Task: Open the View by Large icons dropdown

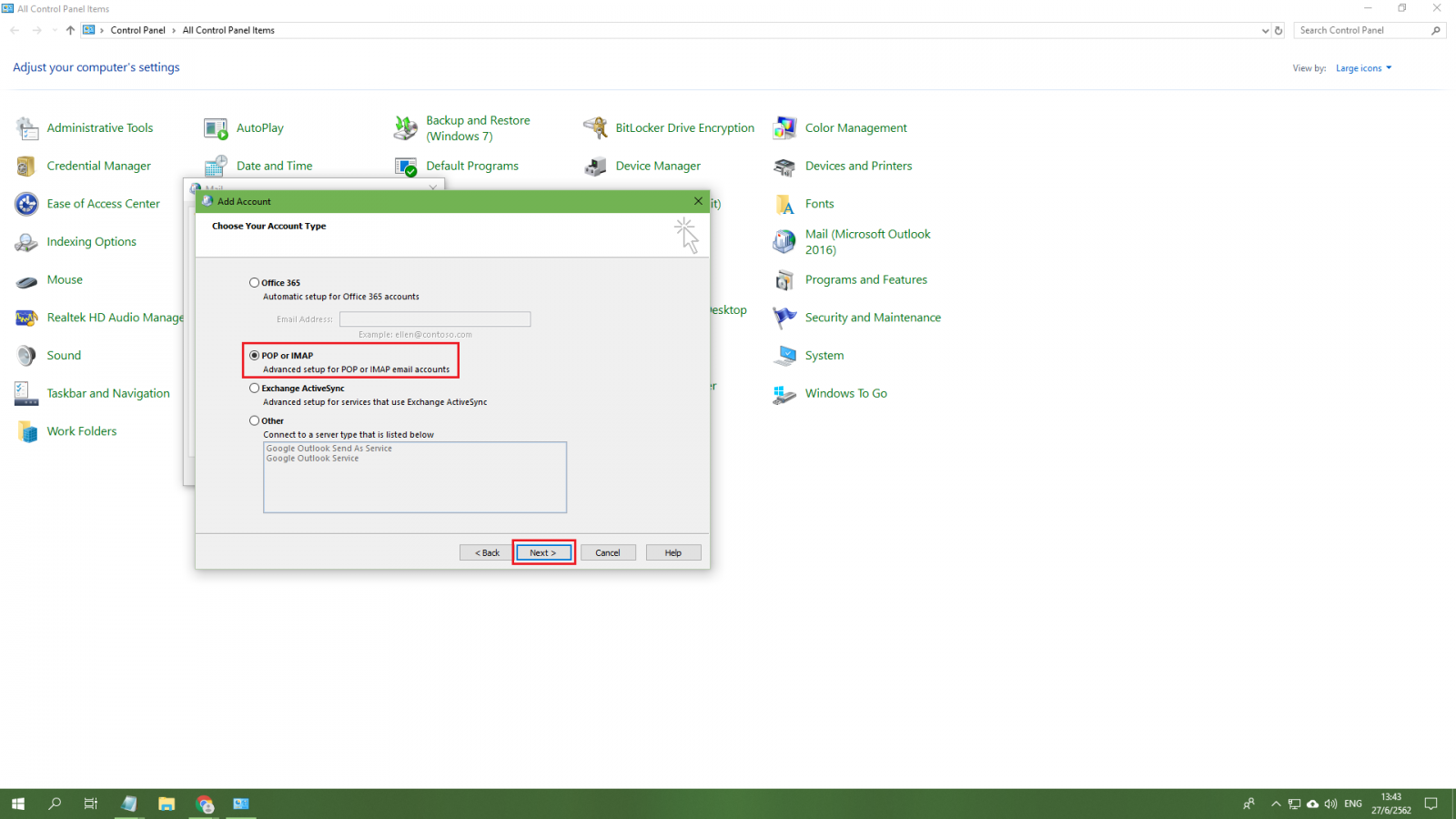Action: tap(1363, 68)
